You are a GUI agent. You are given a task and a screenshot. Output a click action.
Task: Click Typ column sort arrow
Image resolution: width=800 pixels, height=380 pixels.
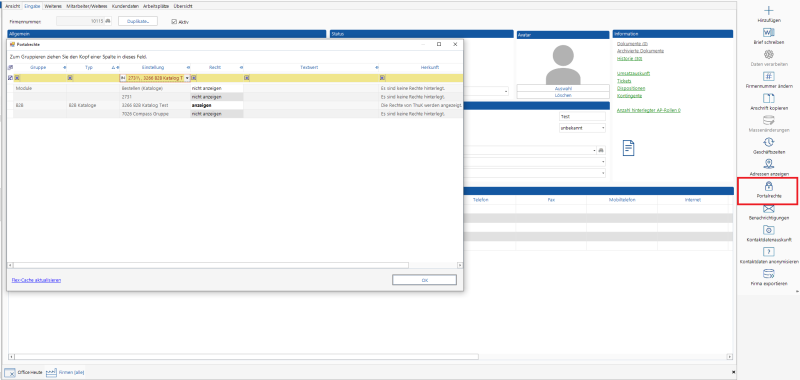pos(113,67)
